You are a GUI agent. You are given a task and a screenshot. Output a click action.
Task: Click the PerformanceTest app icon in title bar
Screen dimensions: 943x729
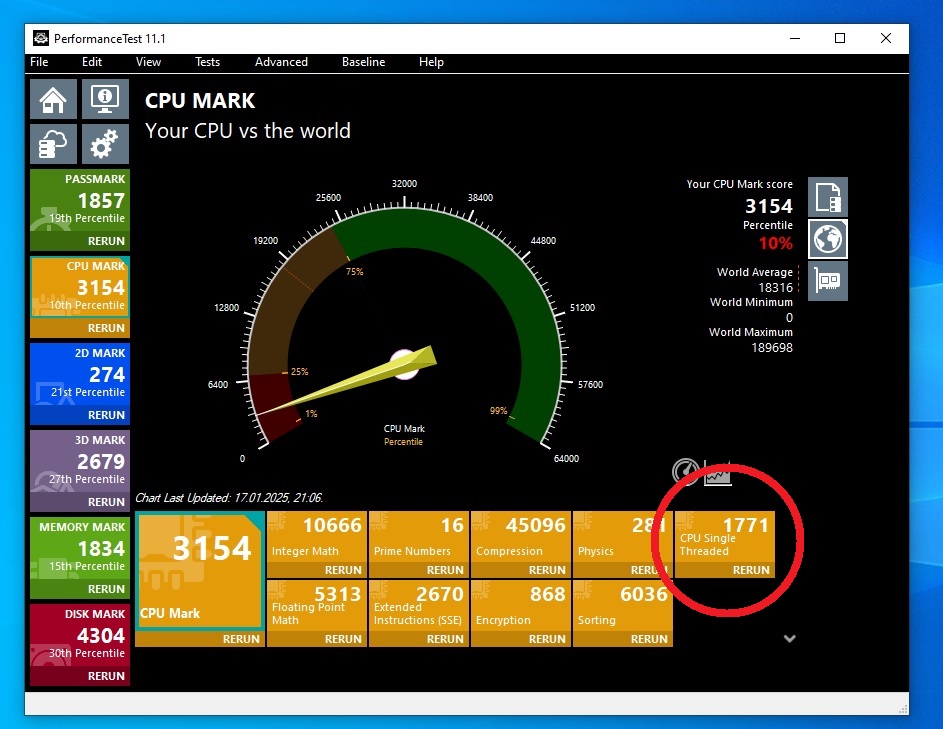pyautogui.click(x=40, y=38)
